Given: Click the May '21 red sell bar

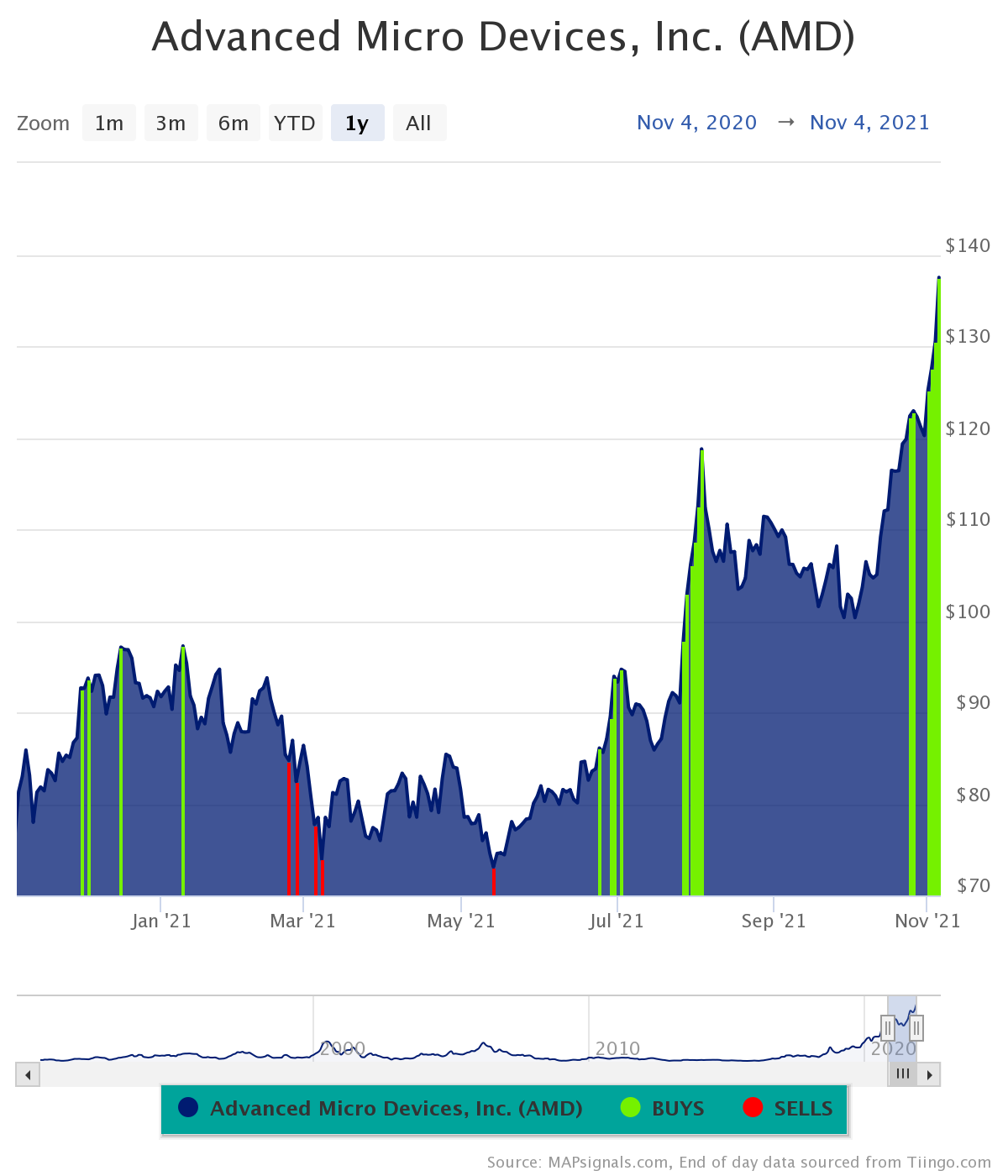Looking at the screenshot, I should 493,881.
